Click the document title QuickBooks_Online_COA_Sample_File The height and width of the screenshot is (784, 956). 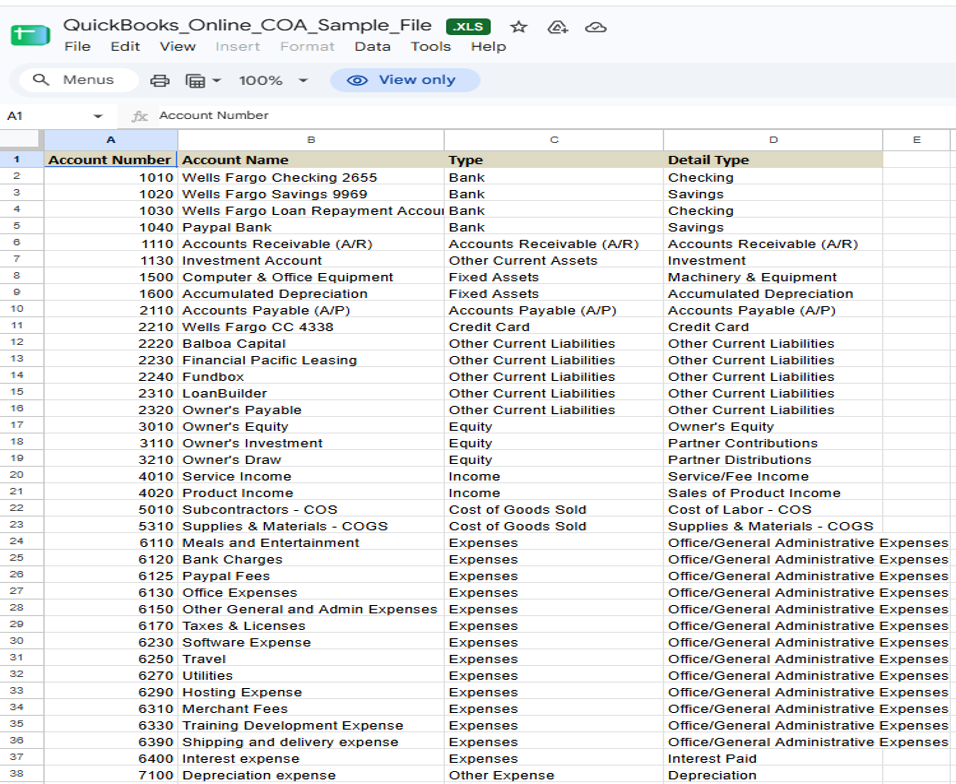(x=247, y=25)
